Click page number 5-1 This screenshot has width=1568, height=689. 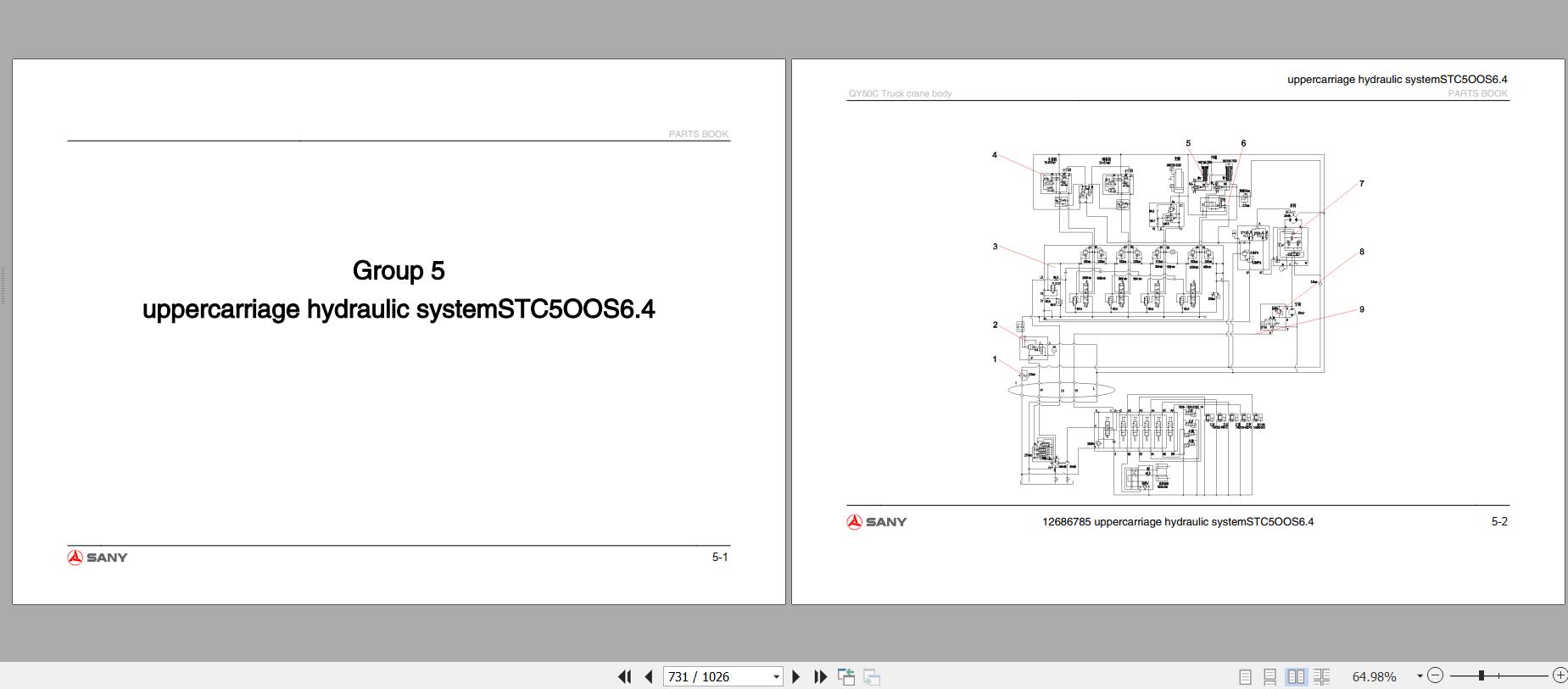click(720, 557)
